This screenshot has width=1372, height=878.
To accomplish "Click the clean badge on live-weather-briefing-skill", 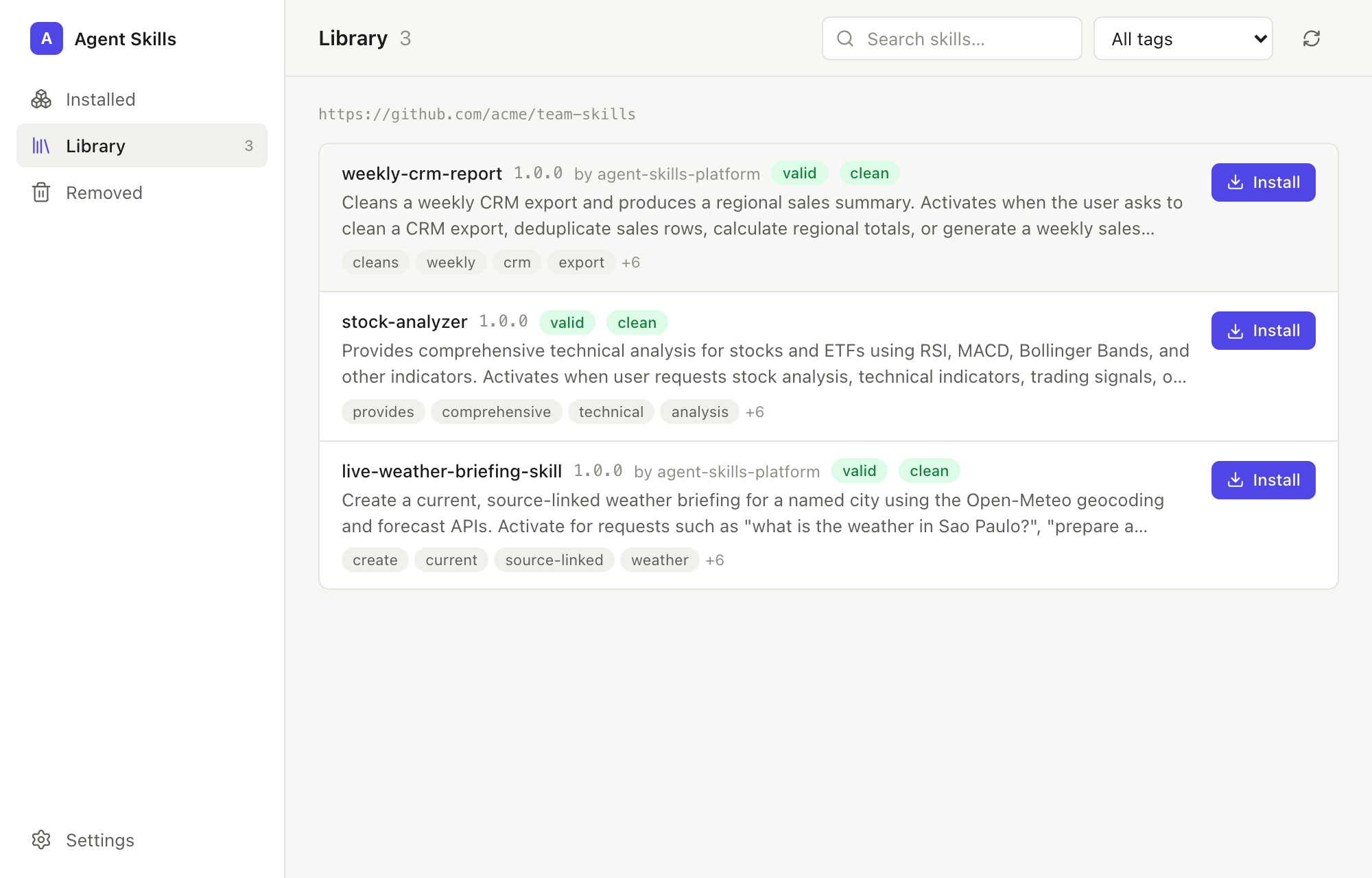I will pyautogui.click(x=930, y=471).
